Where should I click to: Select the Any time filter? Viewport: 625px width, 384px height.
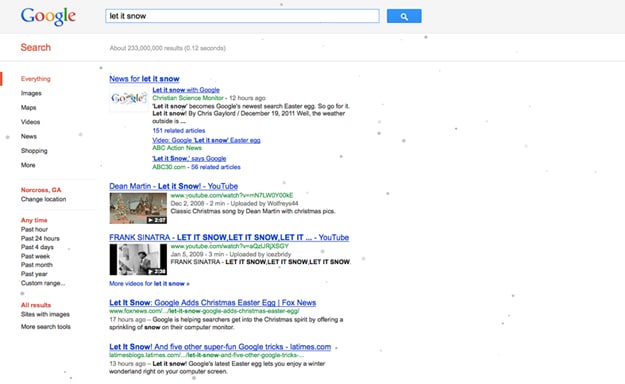[x=34, y=220]
